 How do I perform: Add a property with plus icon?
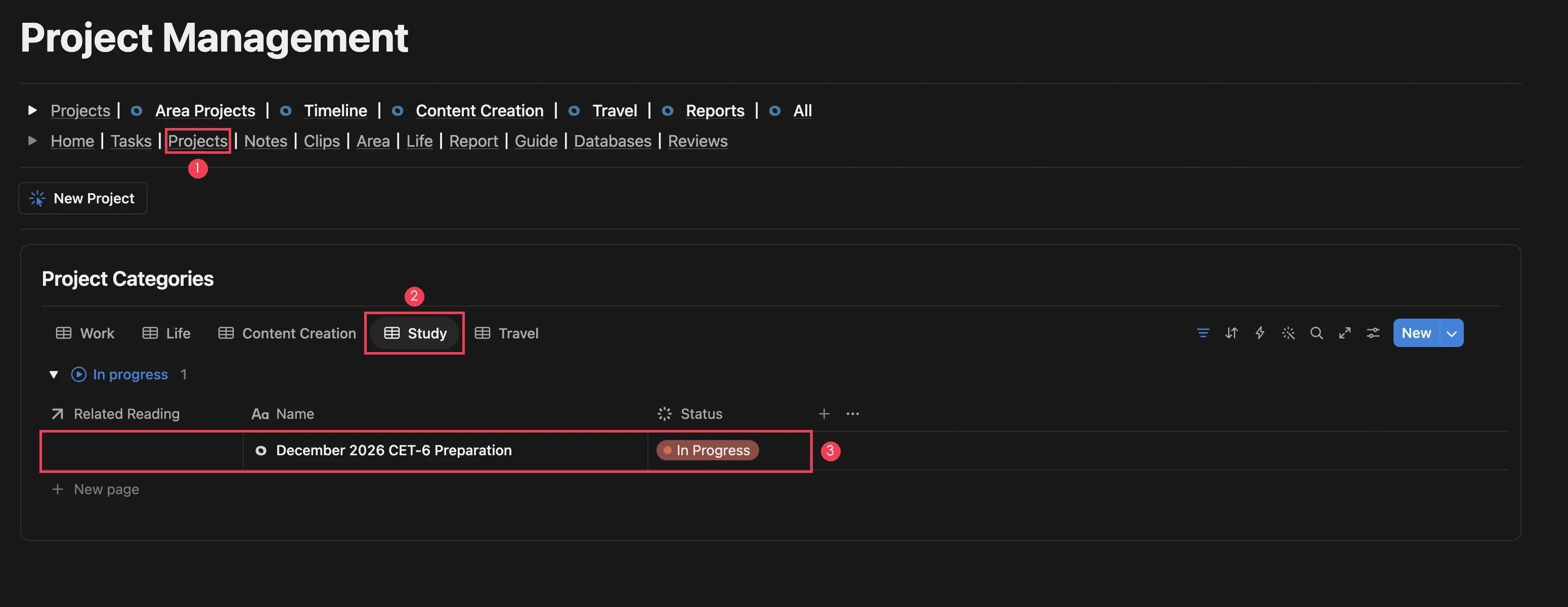pyautogui.click(x=824, y=414)
